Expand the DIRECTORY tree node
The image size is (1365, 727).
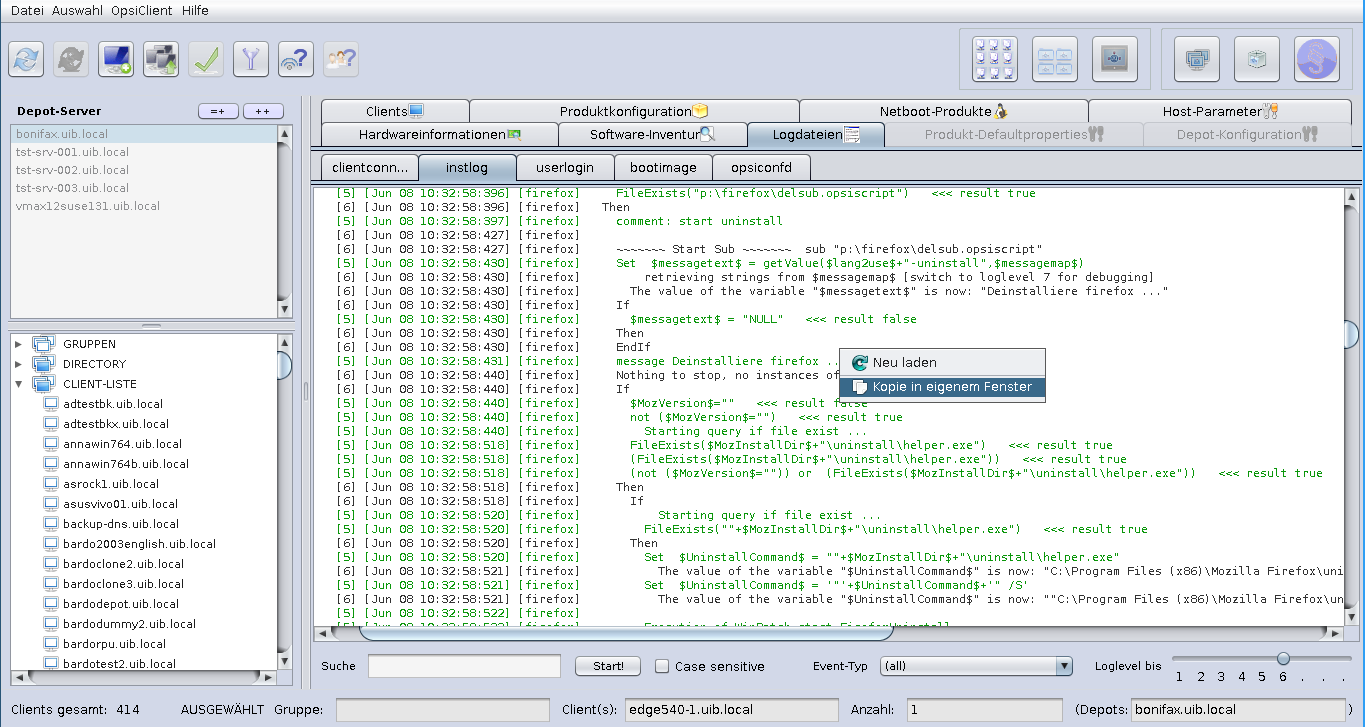click(x=18, y=364)
